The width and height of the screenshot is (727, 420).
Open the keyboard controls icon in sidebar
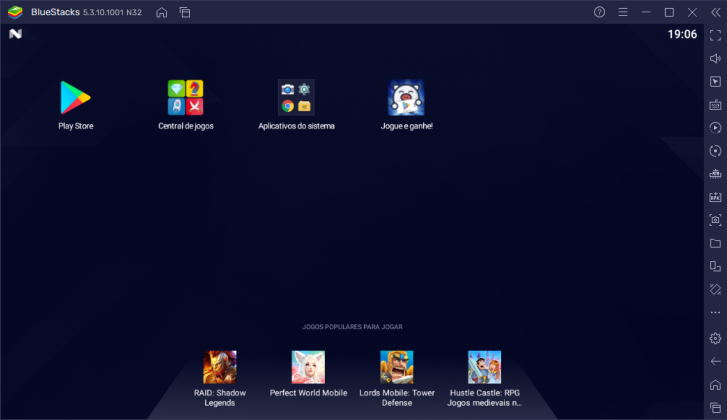click(x=715, y=104)
